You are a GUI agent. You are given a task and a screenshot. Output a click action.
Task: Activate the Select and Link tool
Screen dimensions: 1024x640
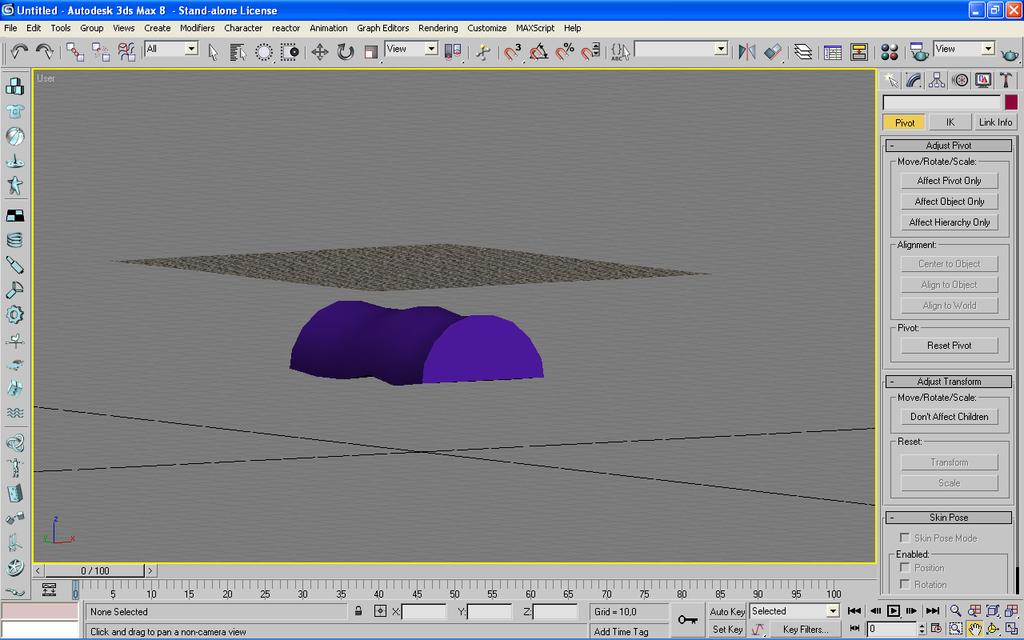tap(74, 52)
